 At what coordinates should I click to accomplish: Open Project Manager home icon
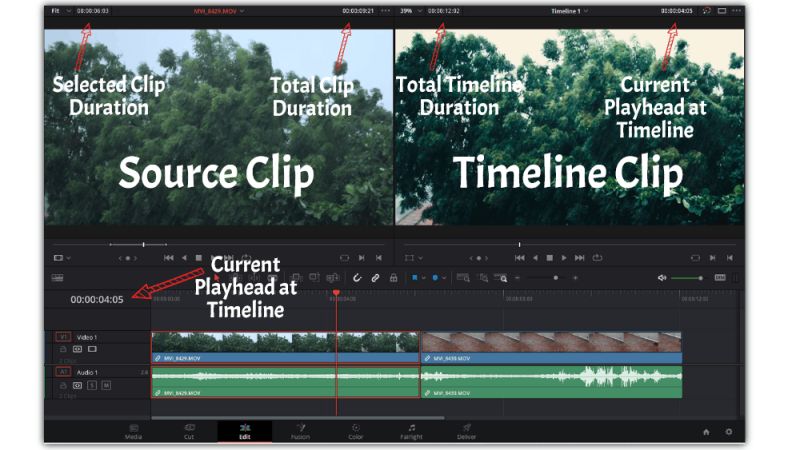[x=706, y=432]
